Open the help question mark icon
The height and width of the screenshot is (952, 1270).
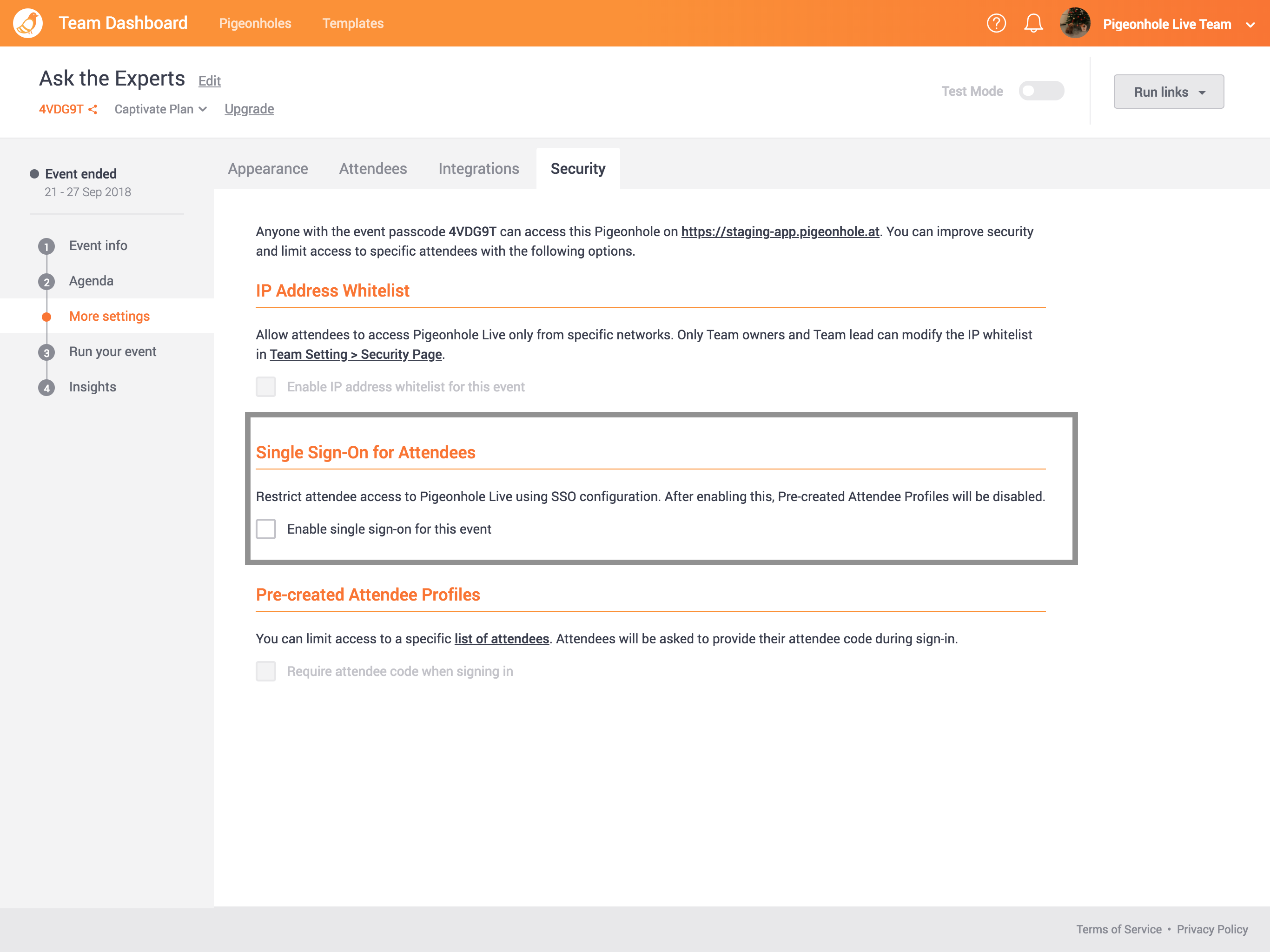pyautogui.click(x=996, y=24)
